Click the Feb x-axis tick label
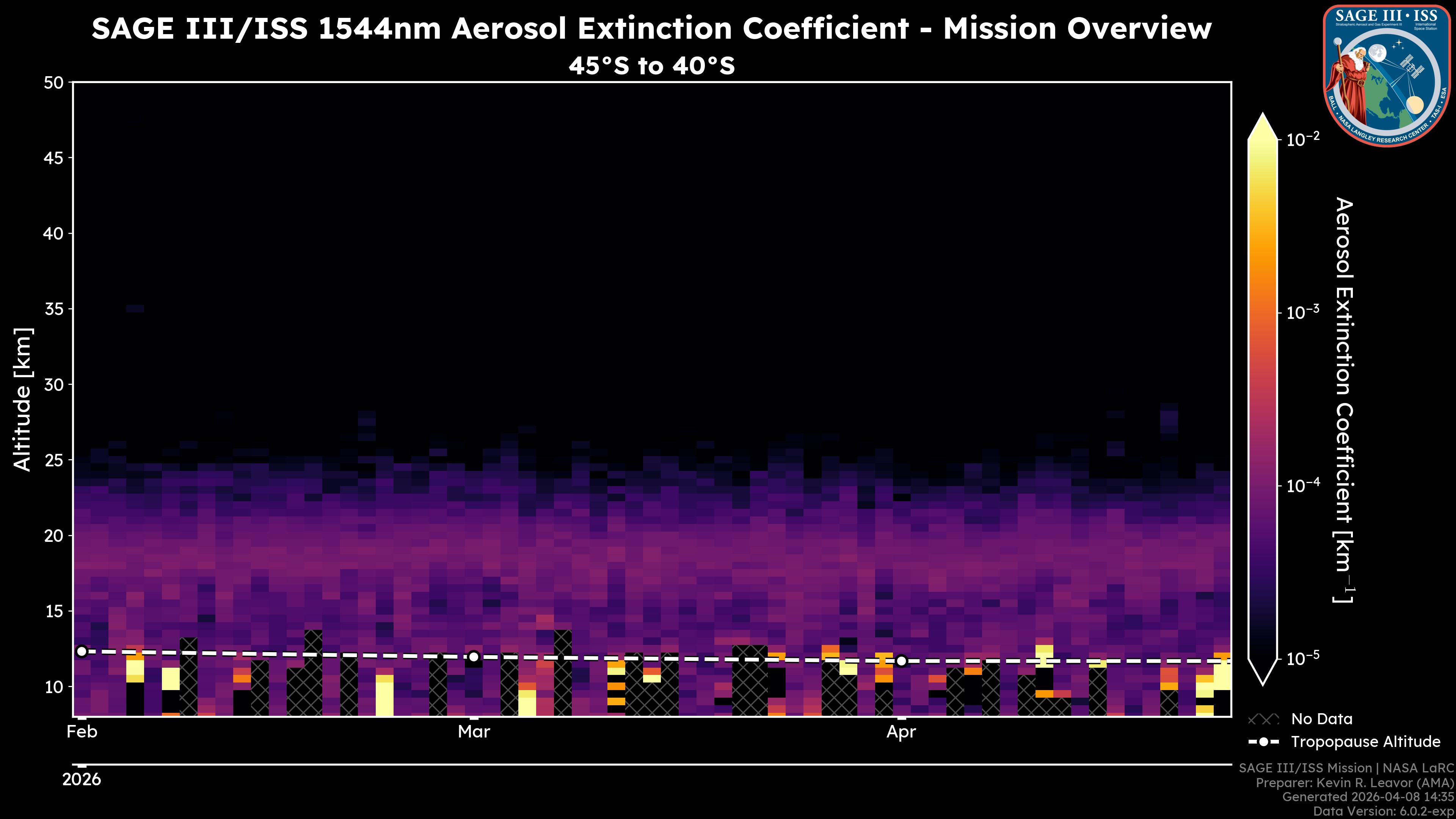 (82, 732)
